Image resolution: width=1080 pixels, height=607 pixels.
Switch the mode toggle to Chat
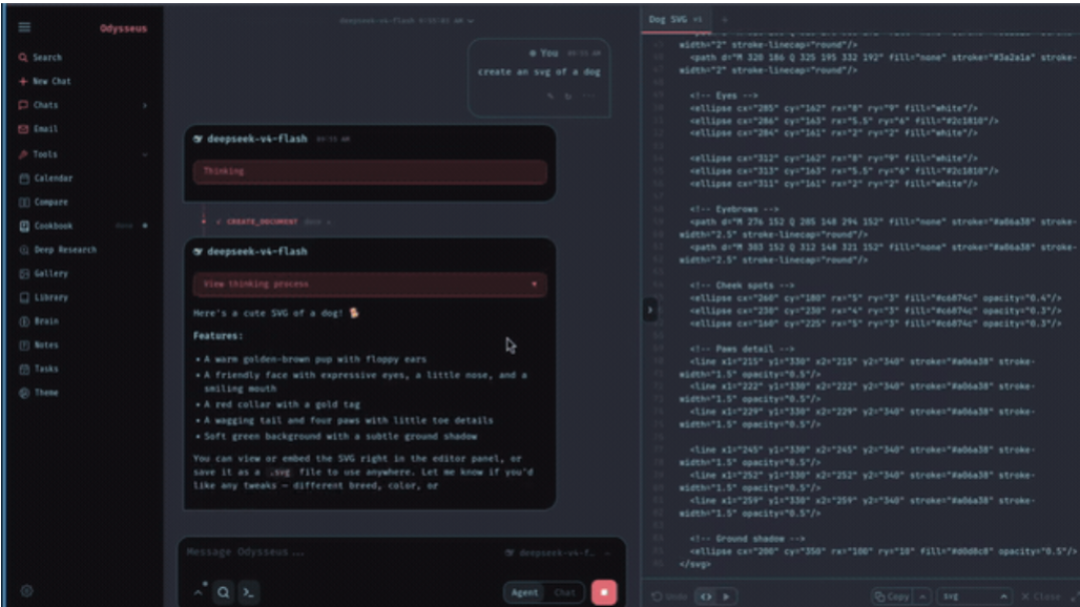[x=564, y=593]
